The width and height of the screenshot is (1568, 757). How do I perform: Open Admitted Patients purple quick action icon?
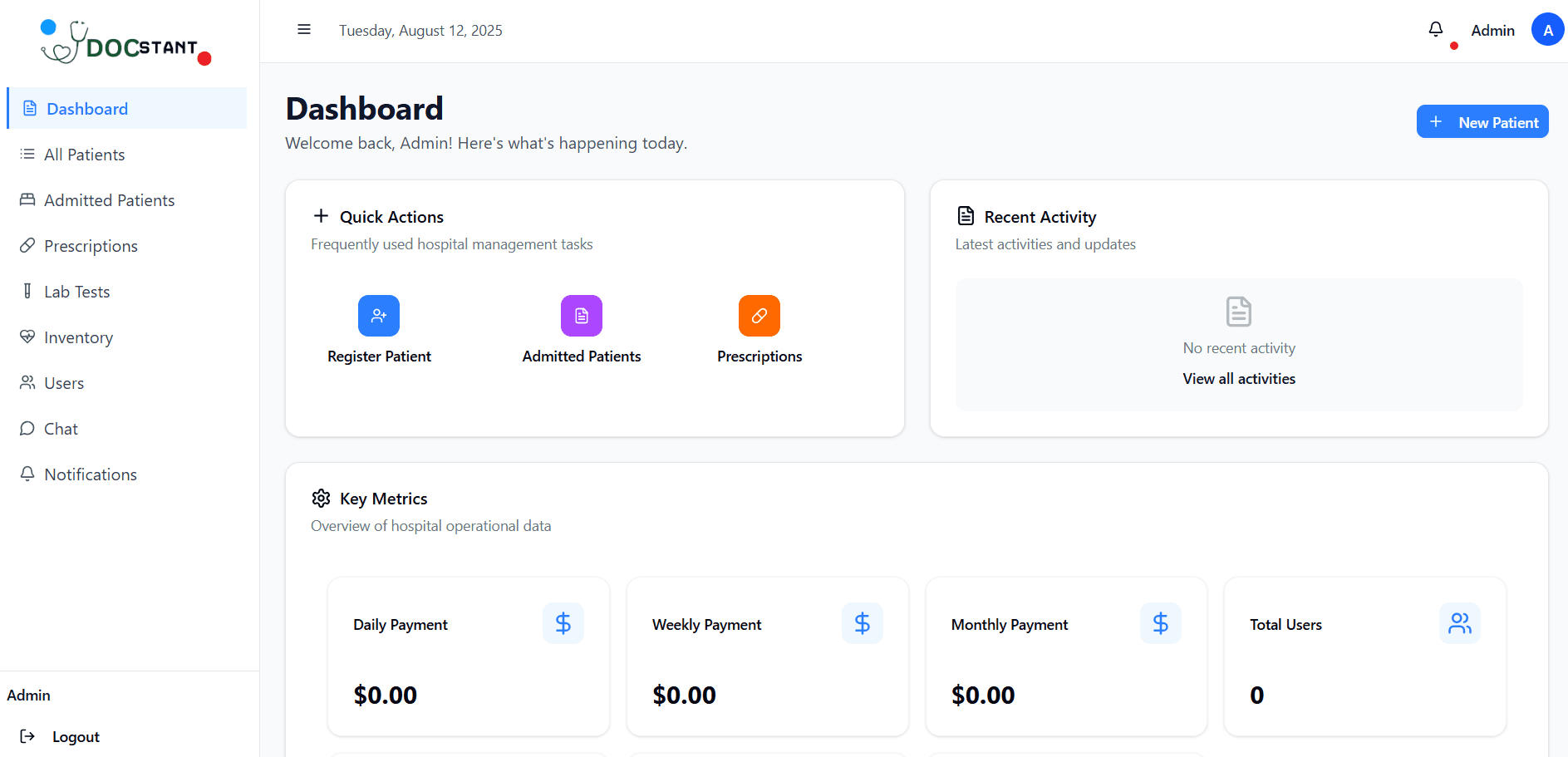[581, 316]
